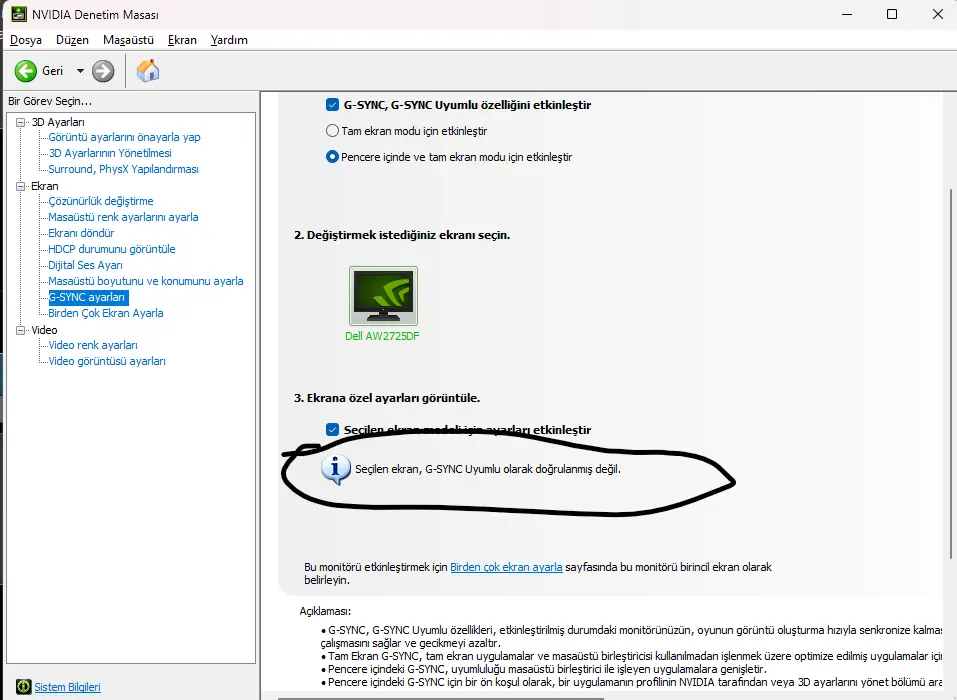Open HDCP durumunu görüntüle
This screenshot has width=957, height=700.
pos(112,249)
